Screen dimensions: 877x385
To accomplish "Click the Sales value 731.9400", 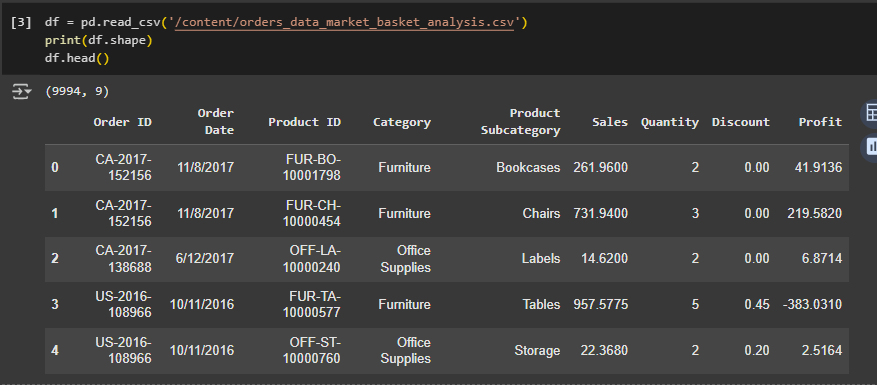I will tap(600, 213).
